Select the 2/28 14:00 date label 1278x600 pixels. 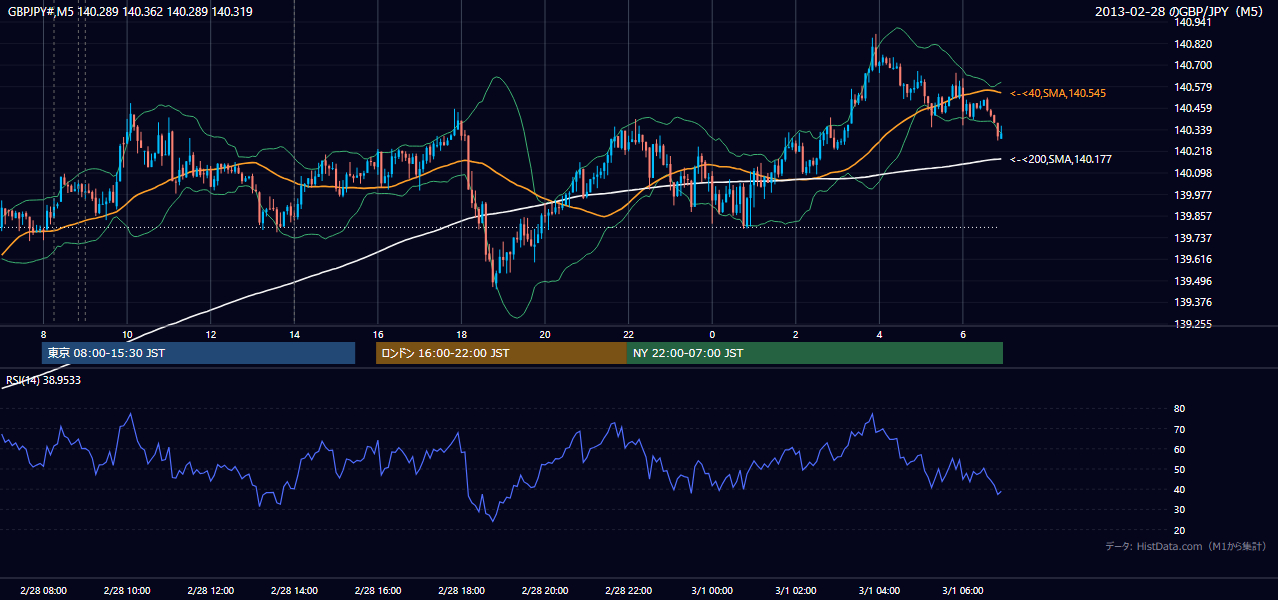point(294,590)
